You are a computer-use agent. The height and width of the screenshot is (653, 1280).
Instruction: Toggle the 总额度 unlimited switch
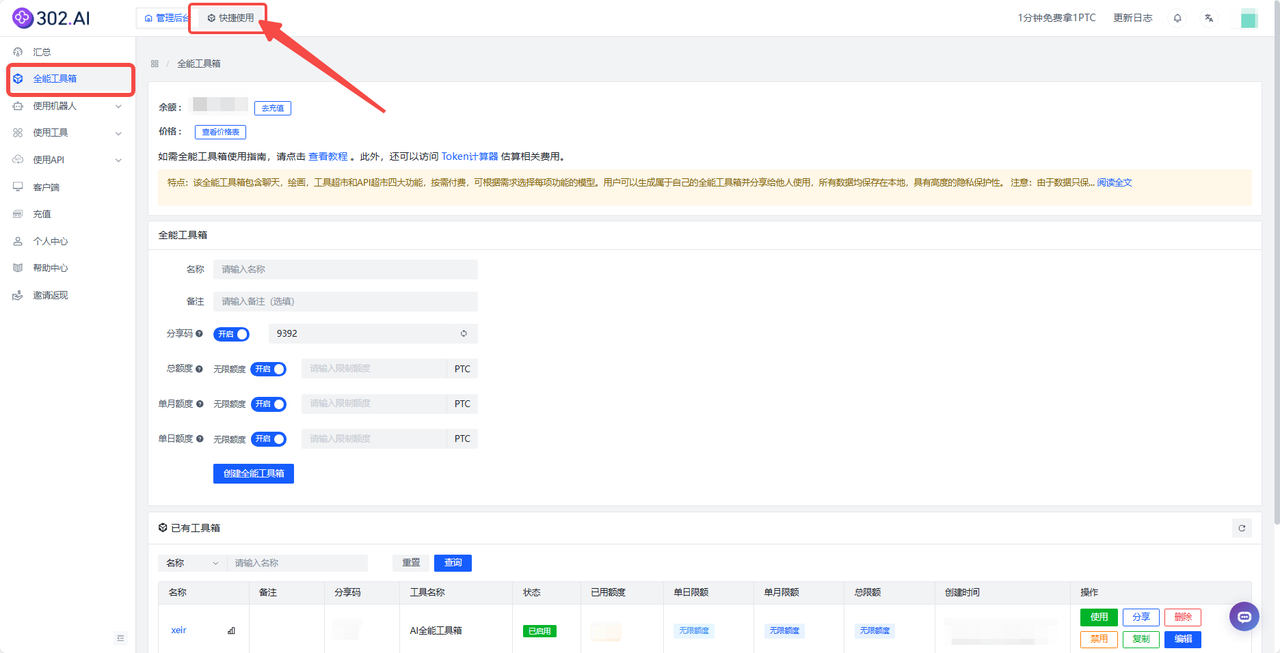point(268,369)
